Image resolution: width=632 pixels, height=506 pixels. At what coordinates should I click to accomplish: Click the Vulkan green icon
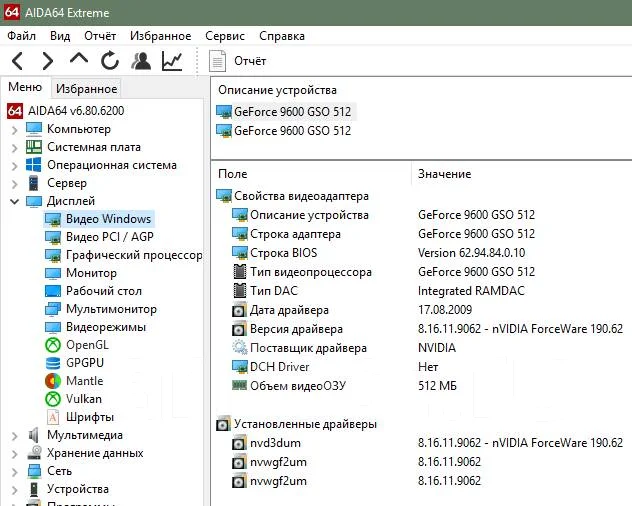(53, 399)
